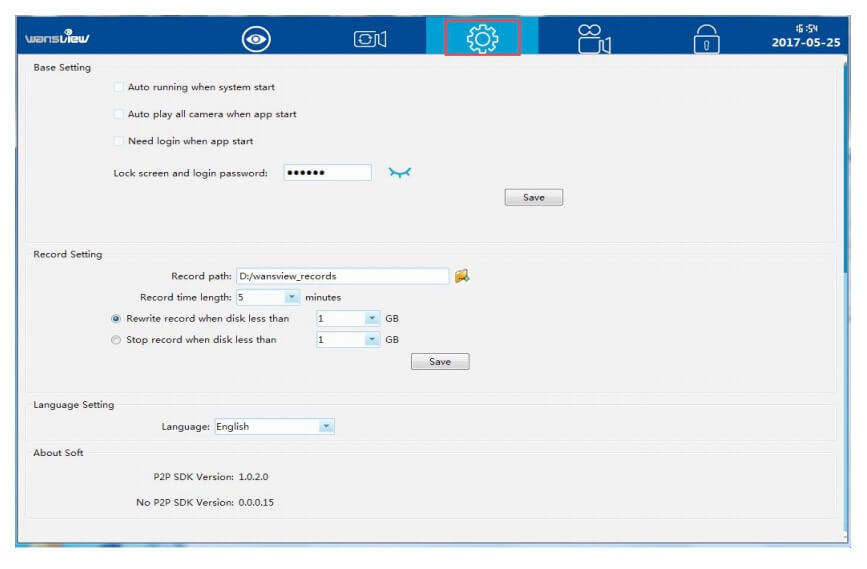Enable Auto play all camera when app start
The image size is (867, 569).
(118, 114)
